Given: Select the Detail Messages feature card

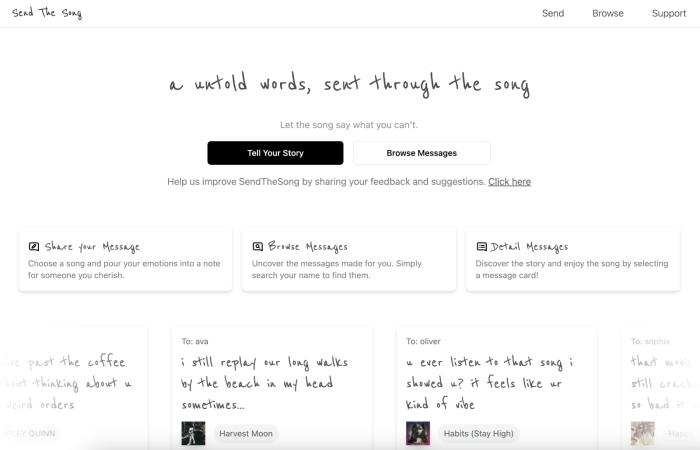Looking at the screenshot, I should coord(573,260).
